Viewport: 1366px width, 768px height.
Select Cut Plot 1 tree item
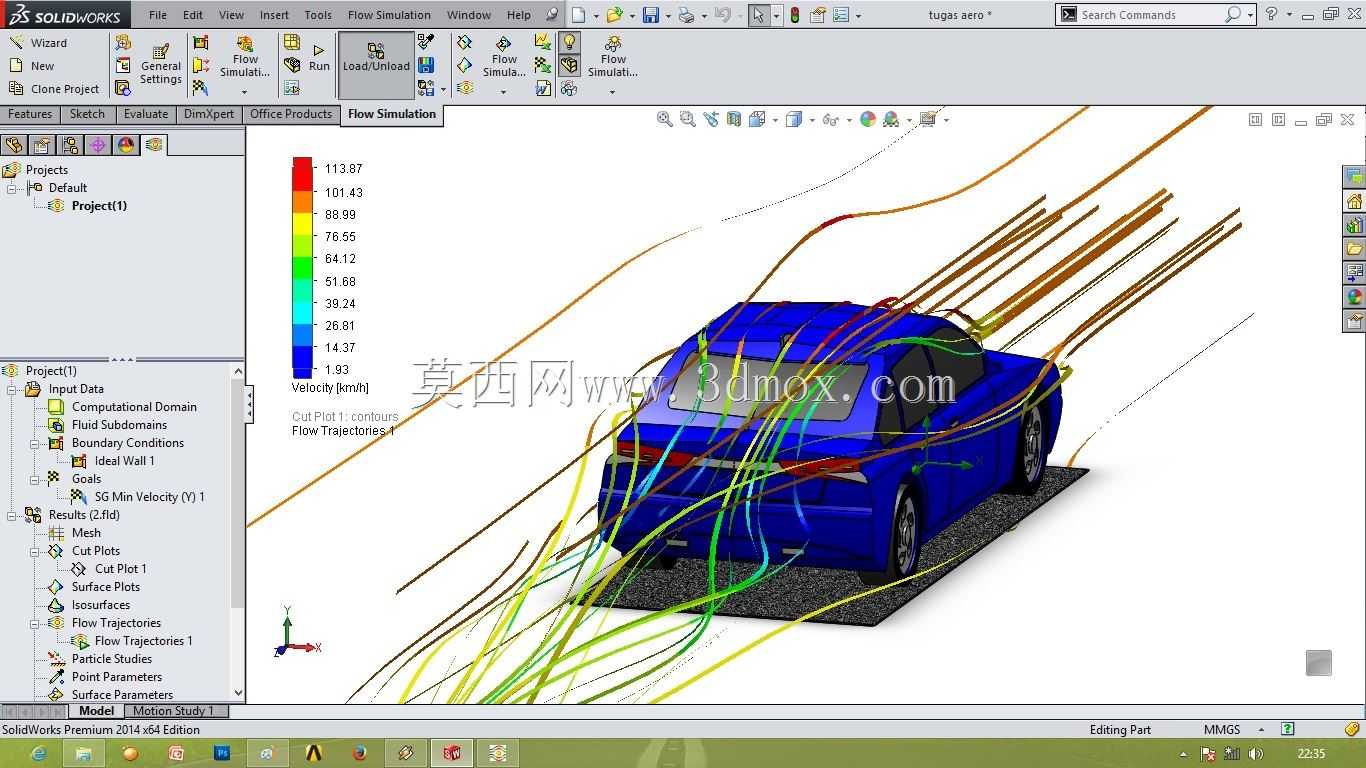tap(108, 569)
